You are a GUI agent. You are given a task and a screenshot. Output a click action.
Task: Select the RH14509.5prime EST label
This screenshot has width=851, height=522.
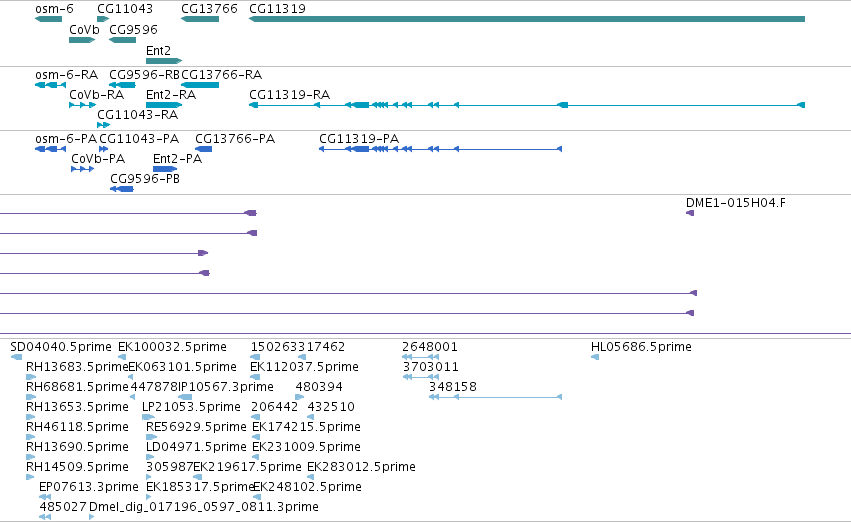pos(78,467)
